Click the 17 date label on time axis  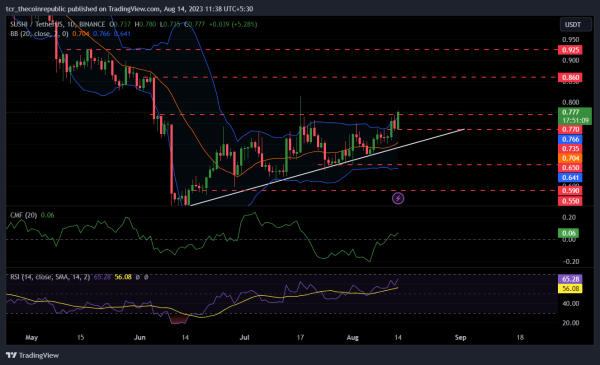coord(300,337)
